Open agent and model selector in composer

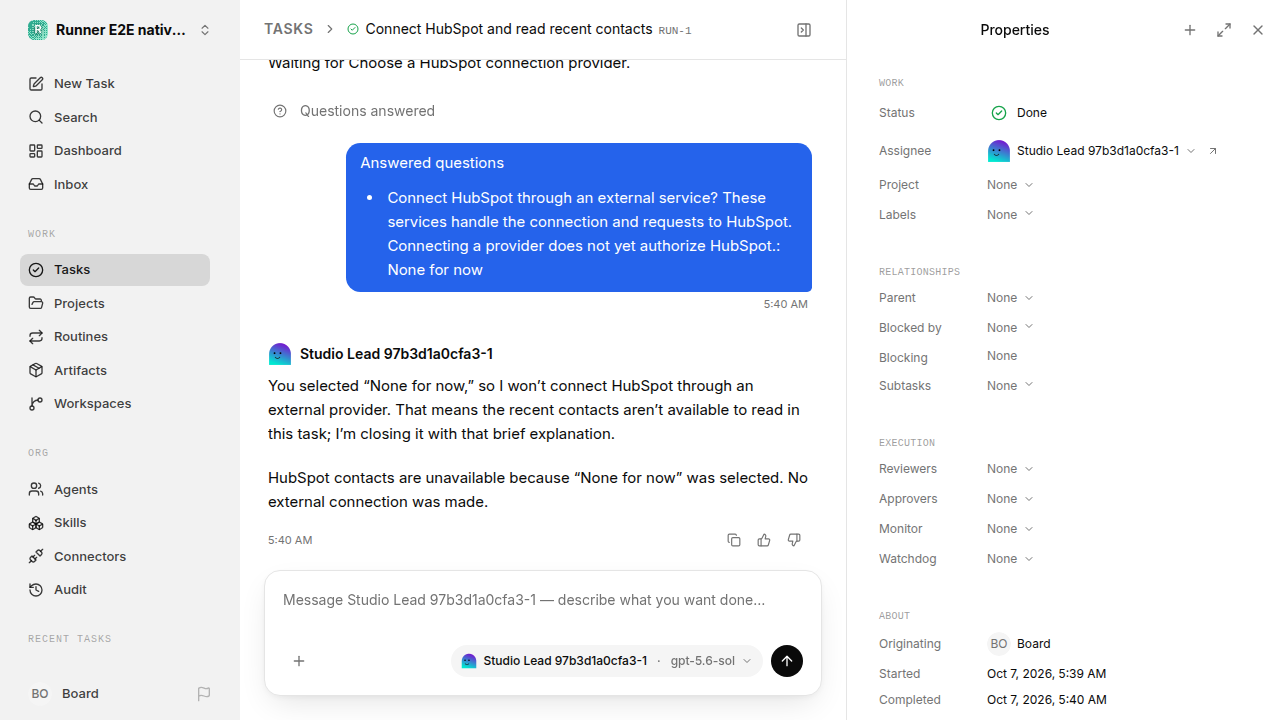(x=607, y=661)
